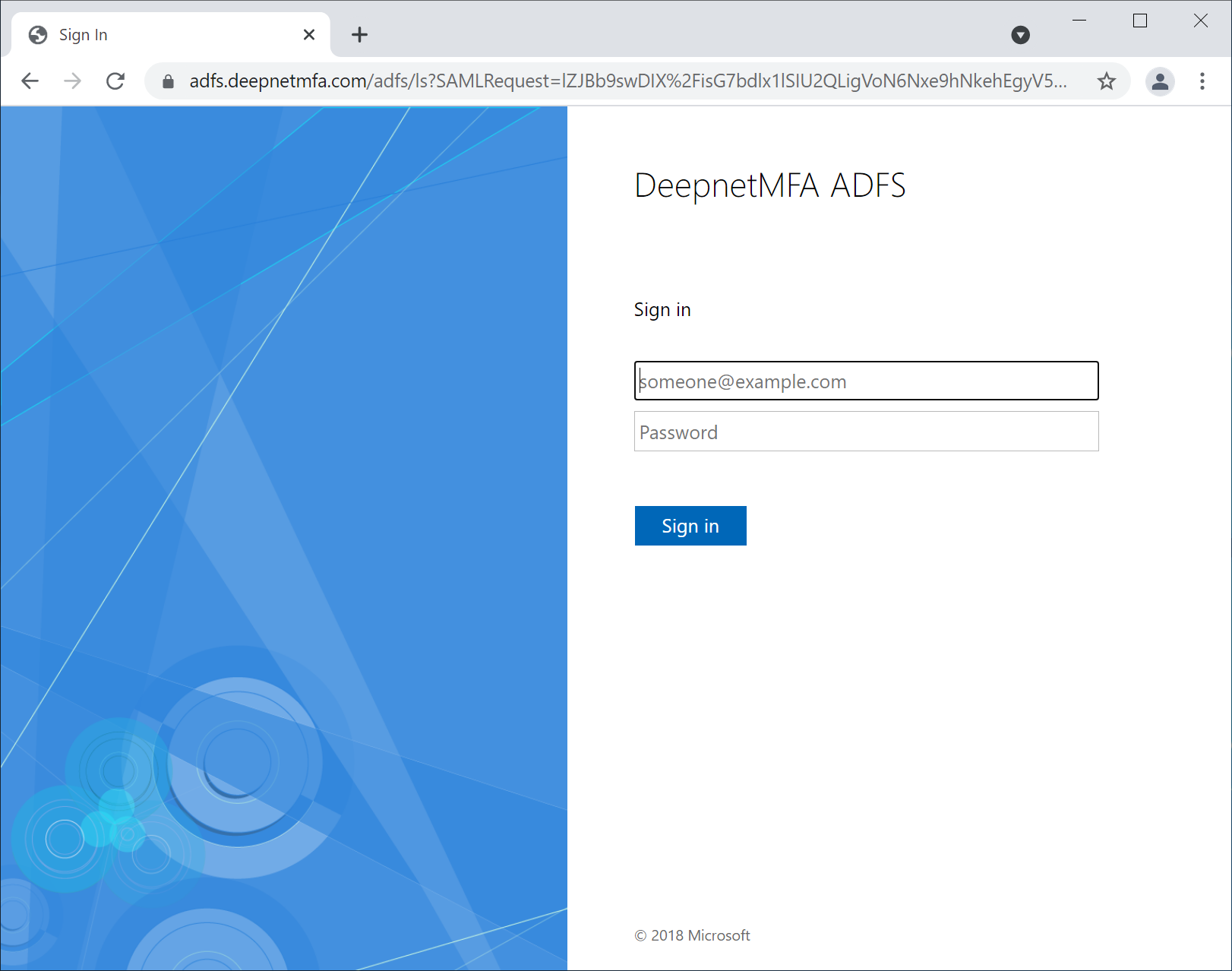Viewport: 1232px width, 971px height.
Task: Close the Sign In tab
Action: tap(309, 35)
